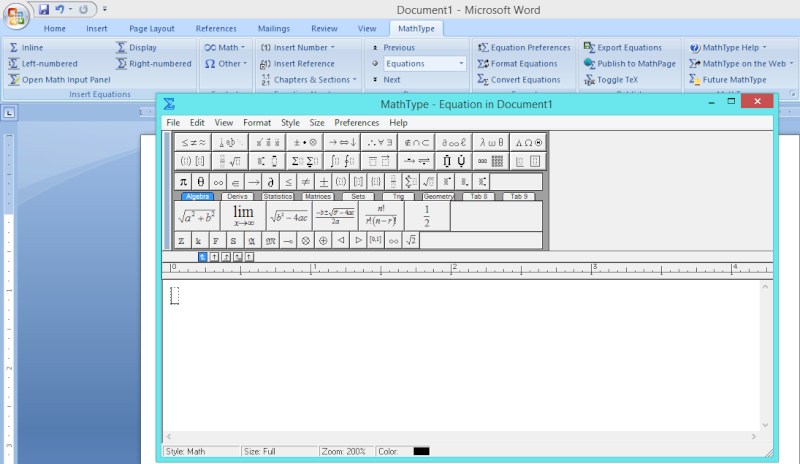The image size is (800, 464).
Task: Expand the Other symbols dropdown in ribbon
Action: (x=226, y=64)
